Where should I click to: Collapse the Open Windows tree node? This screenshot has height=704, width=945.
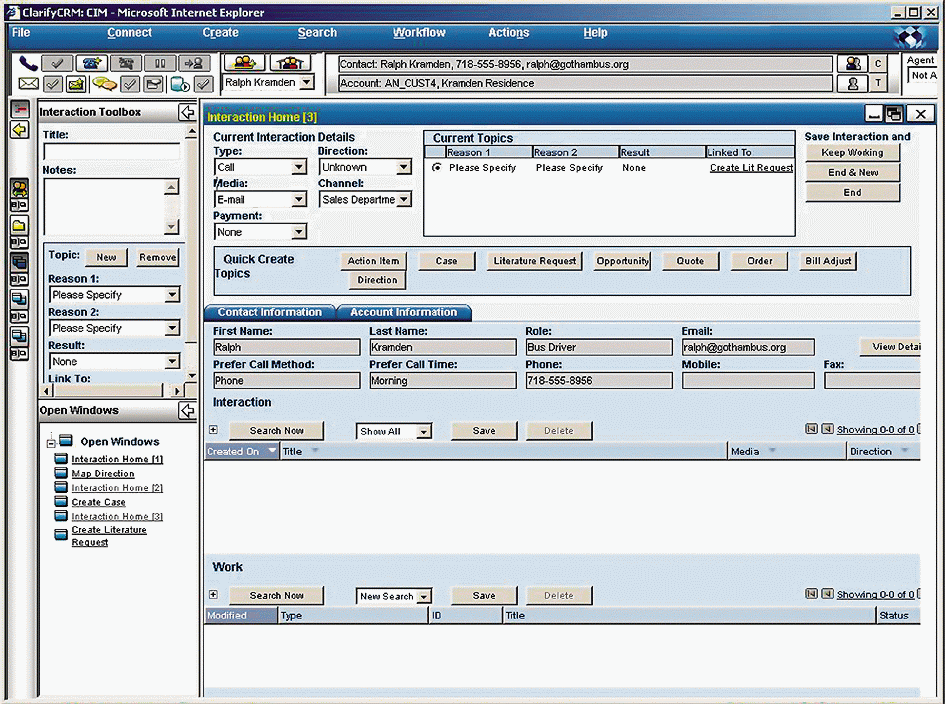51,442
